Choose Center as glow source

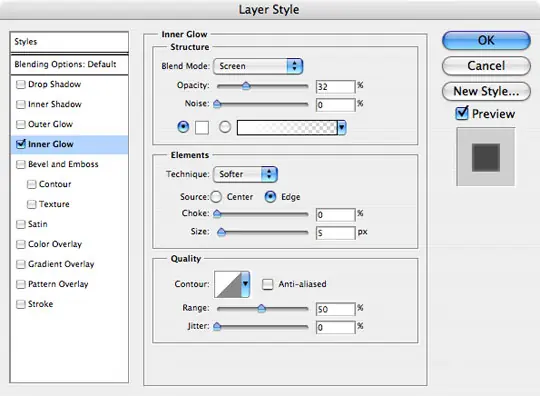pyautogui.click(x=216, y=197)
